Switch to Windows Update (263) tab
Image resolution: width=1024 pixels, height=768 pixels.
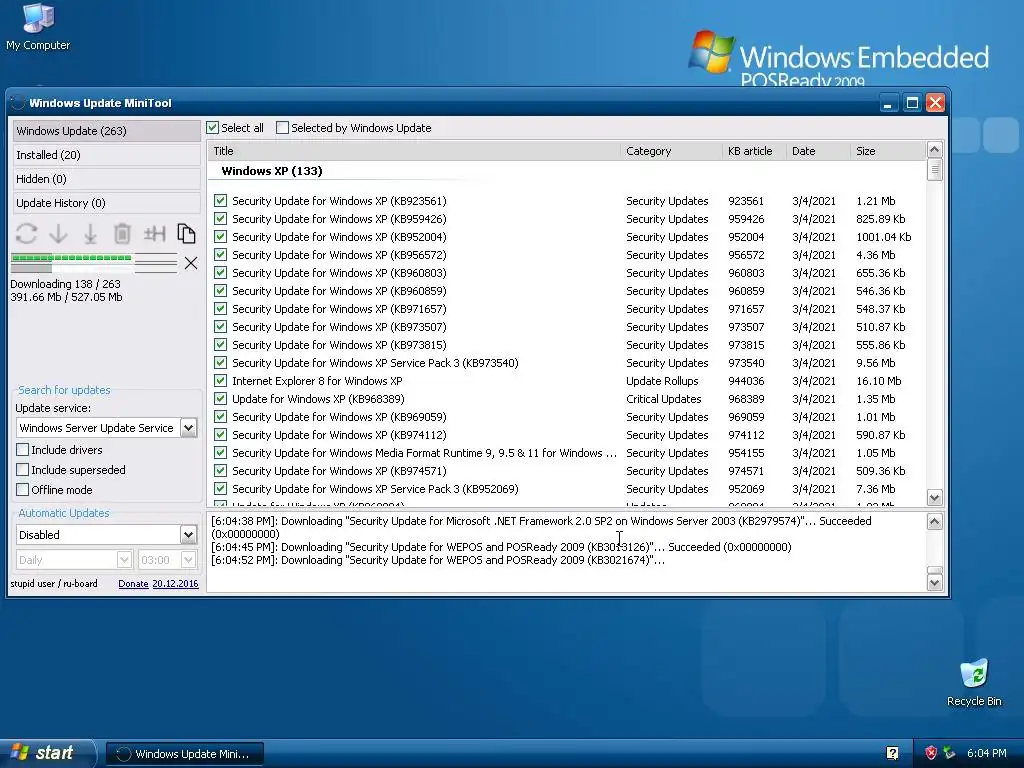pos(106,131)
